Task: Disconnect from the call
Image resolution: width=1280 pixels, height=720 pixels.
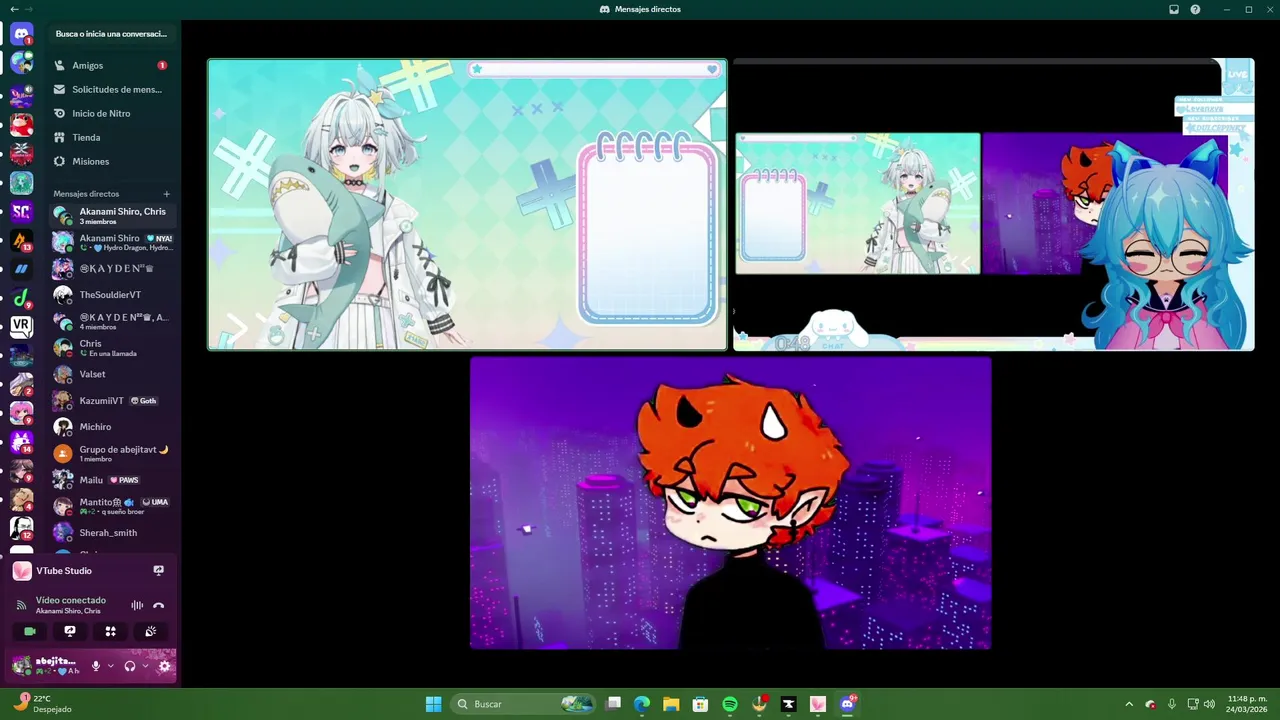Action: 158,605
